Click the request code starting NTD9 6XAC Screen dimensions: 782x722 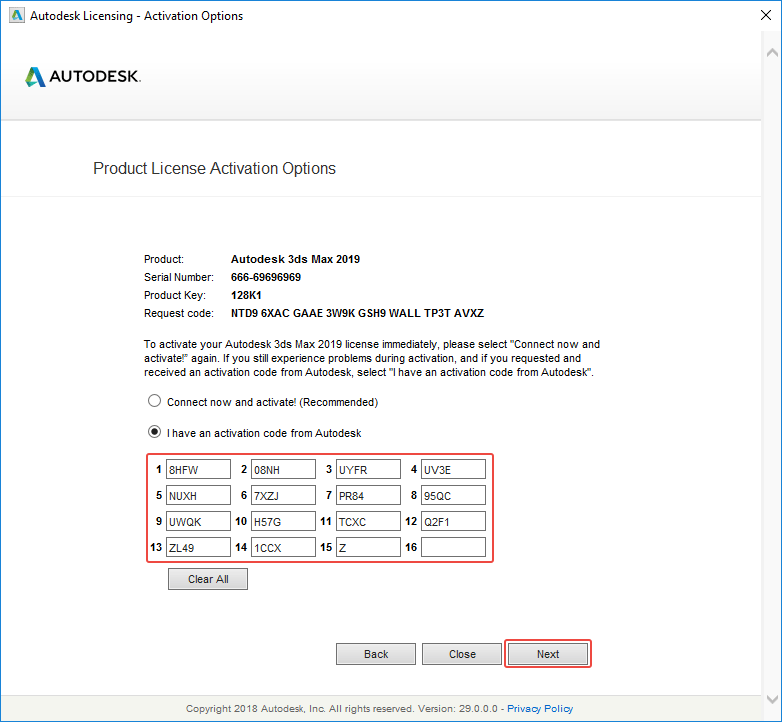coord(357,313)
